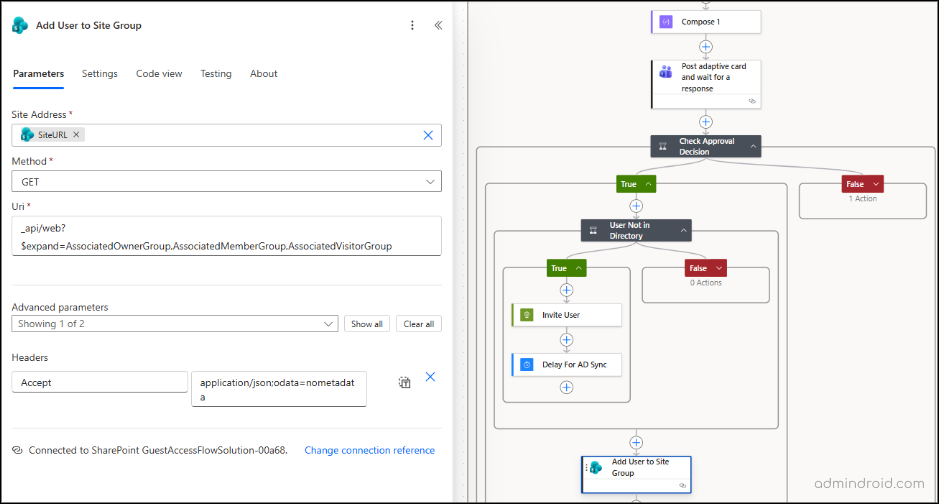Remove the SiteURL token from Site Address
The image size is (939, 504).
tap(77, 134)
